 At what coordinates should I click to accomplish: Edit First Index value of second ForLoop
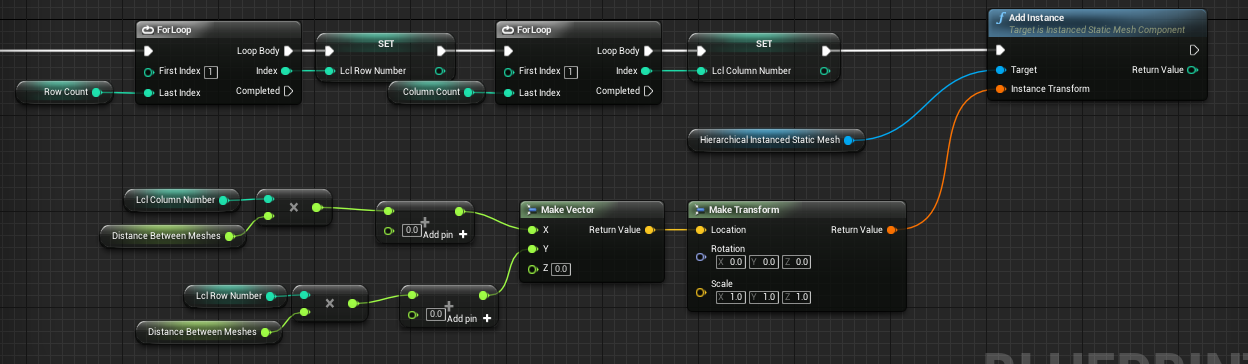pyautogui.click(x=571, y=72)
